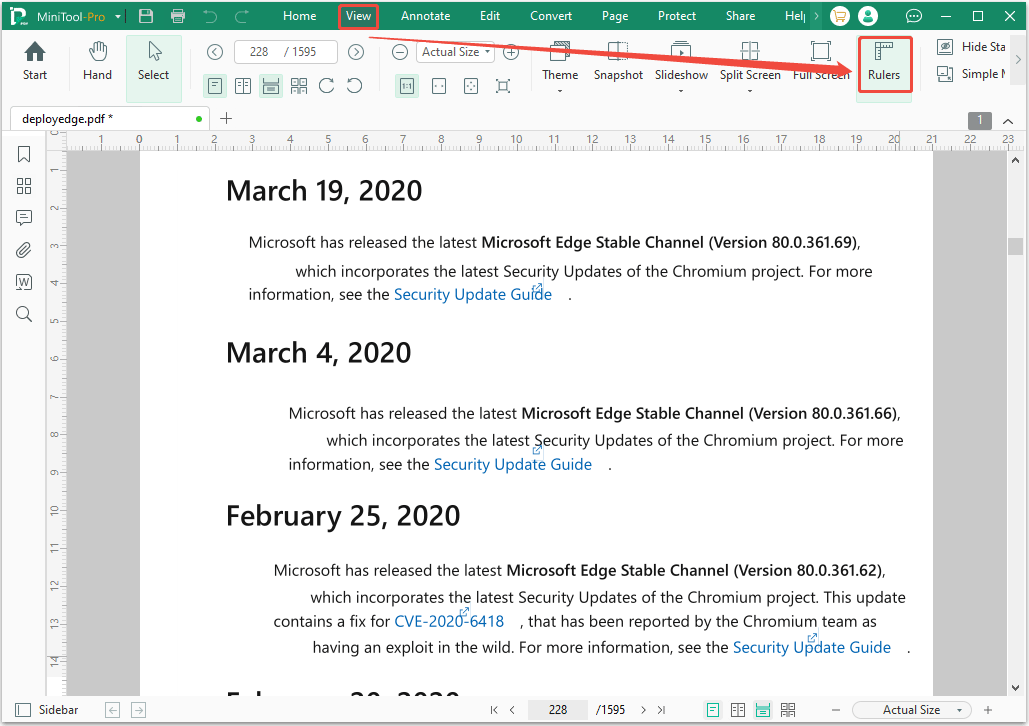Toggle Hide Status bar option
This screenshot has height=726, width=1029.
coord(971,47)
